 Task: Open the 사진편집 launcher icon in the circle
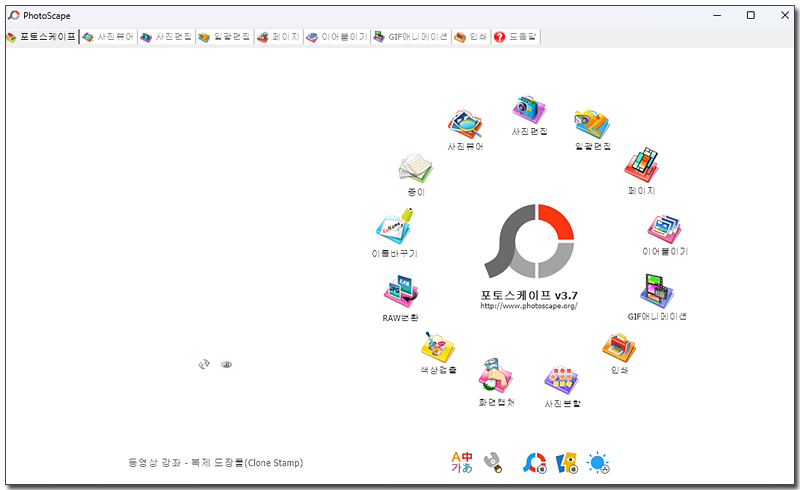(529, 109)
